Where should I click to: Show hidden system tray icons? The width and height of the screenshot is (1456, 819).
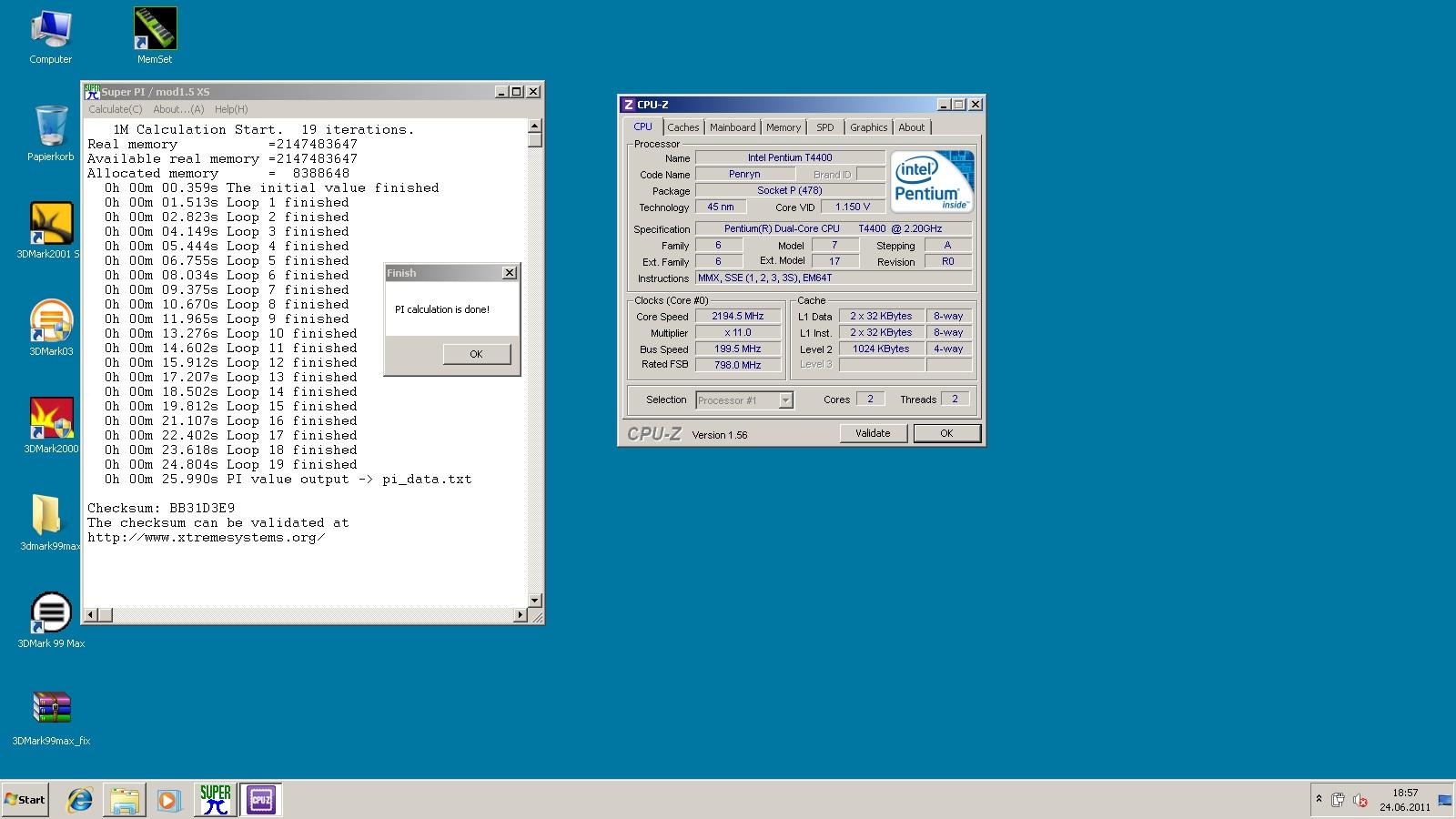[x=1319, y=799]
